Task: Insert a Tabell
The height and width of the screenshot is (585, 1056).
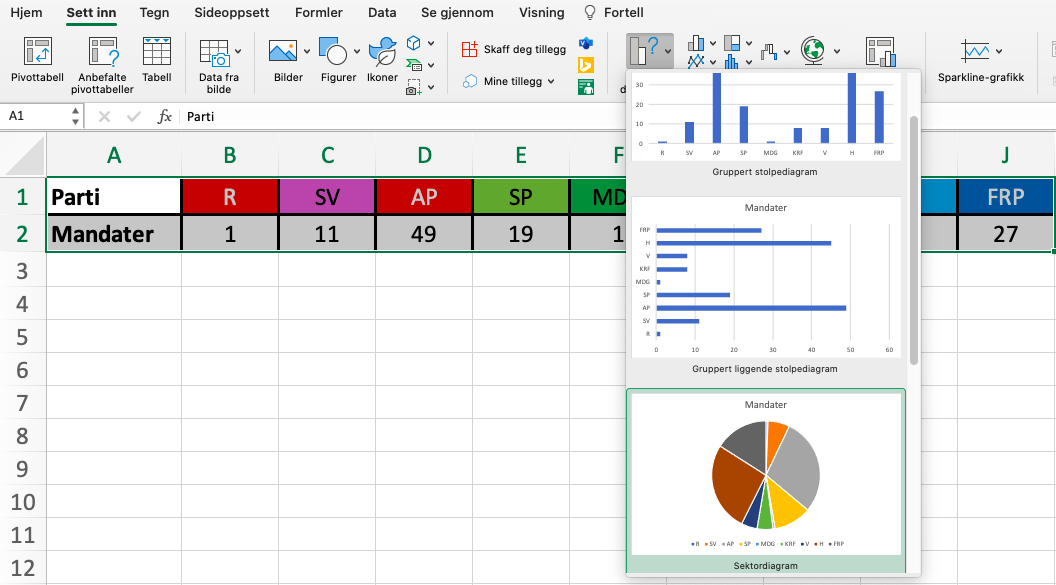Action: [x=156, y=55]
